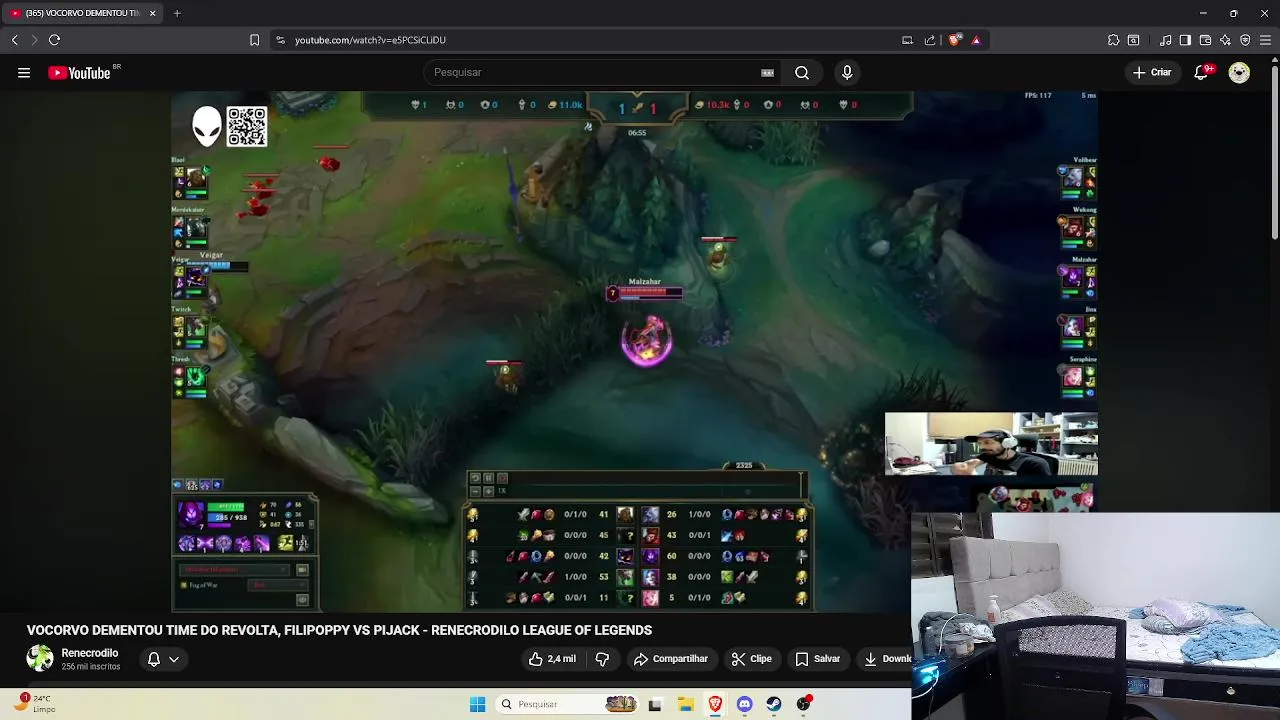Open the Leo AI sparkle icon
Viewport: 1280px width, 720px height.
pyautogui.click(x=1225, y=40)
